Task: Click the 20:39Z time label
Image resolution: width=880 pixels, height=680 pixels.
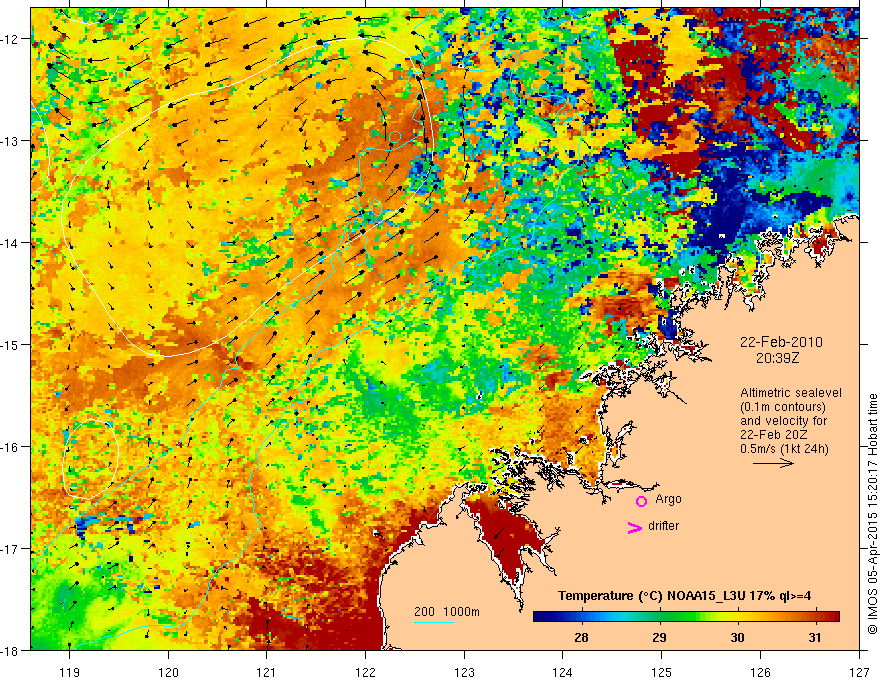Action: [x=777, y=357]
